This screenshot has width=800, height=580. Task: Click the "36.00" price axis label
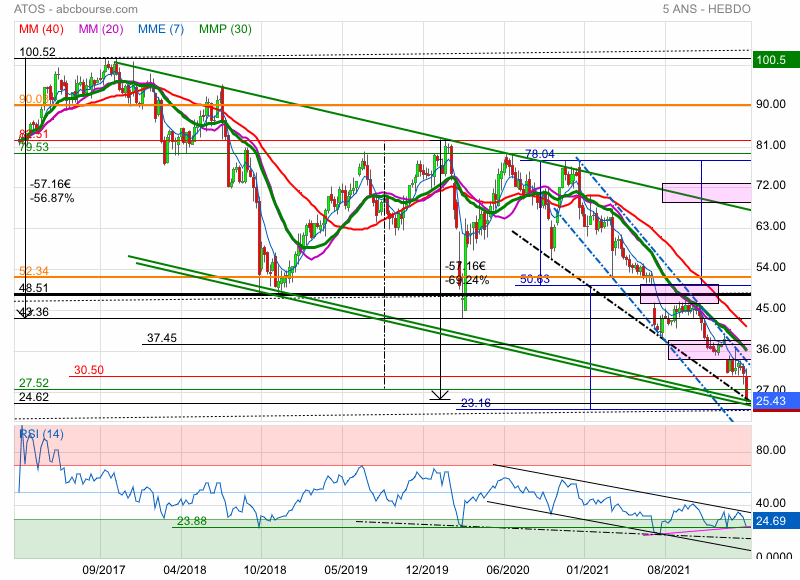pyautogui.click(x=770, y=349)
